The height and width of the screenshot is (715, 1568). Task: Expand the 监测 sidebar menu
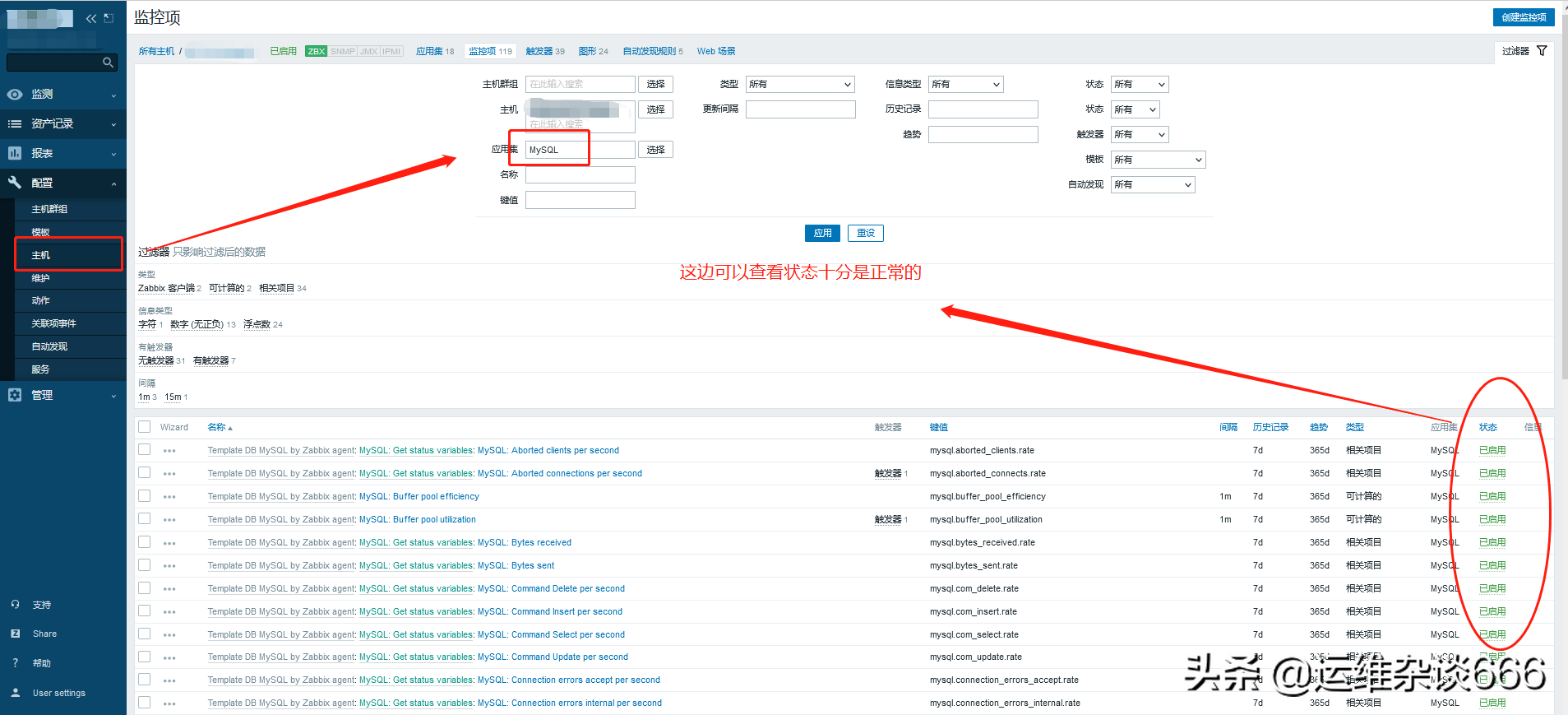tap(63, 95)
